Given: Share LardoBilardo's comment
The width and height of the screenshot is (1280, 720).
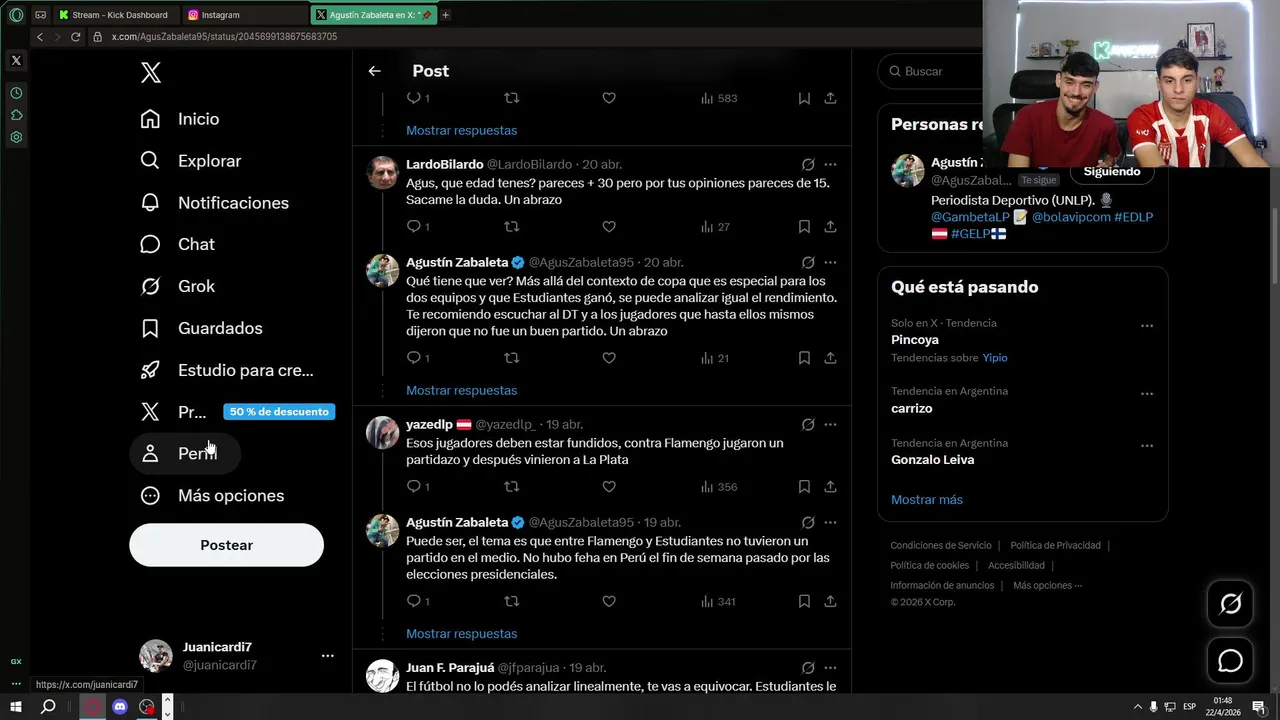Looking at the screenshot, I should tap(830, 227).
